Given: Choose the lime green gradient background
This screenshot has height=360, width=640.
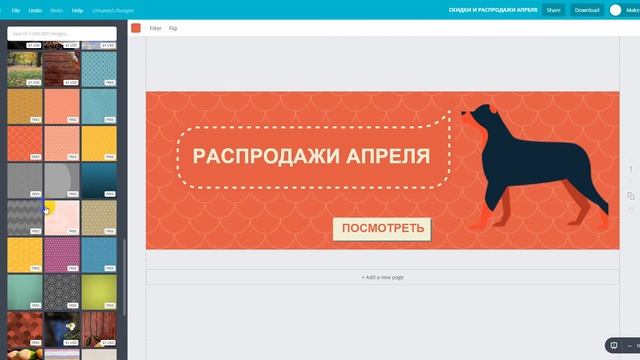Looking at the screenshot, I should [99, 292].
